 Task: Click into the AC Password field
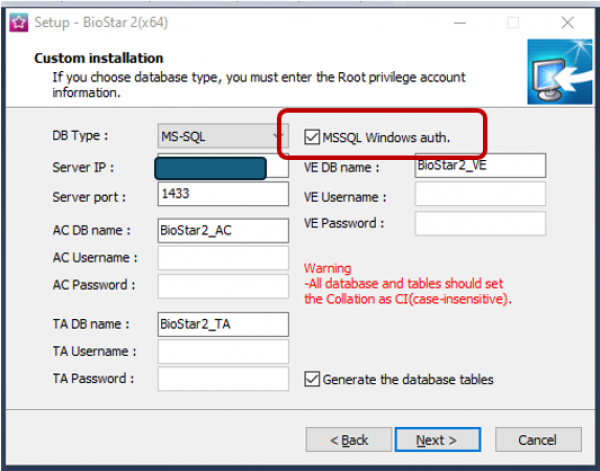pyautogui.click(x=222, y=285)
